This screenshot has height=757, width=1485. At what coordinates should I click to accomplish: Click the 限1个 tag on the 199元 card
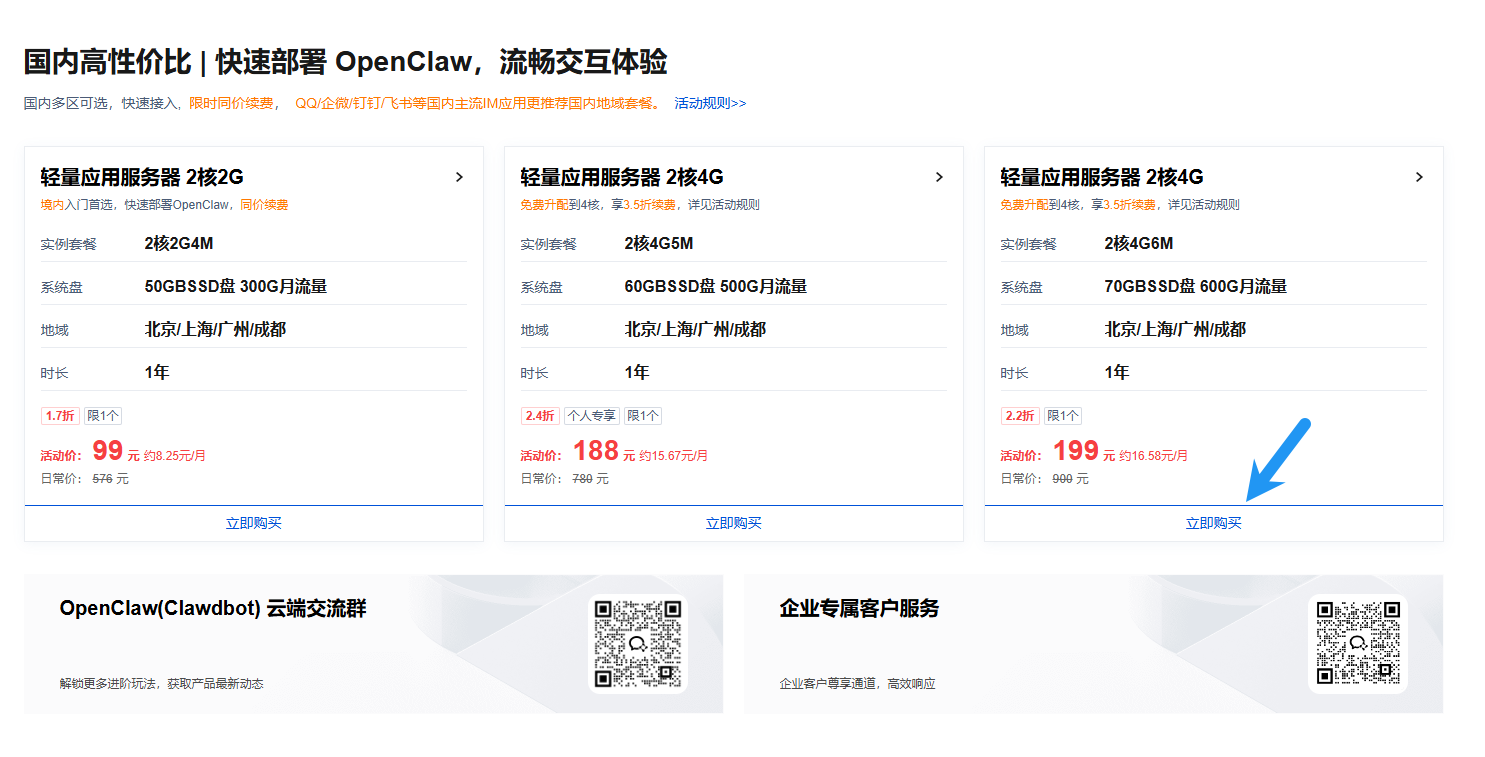tap(1063, 416)
